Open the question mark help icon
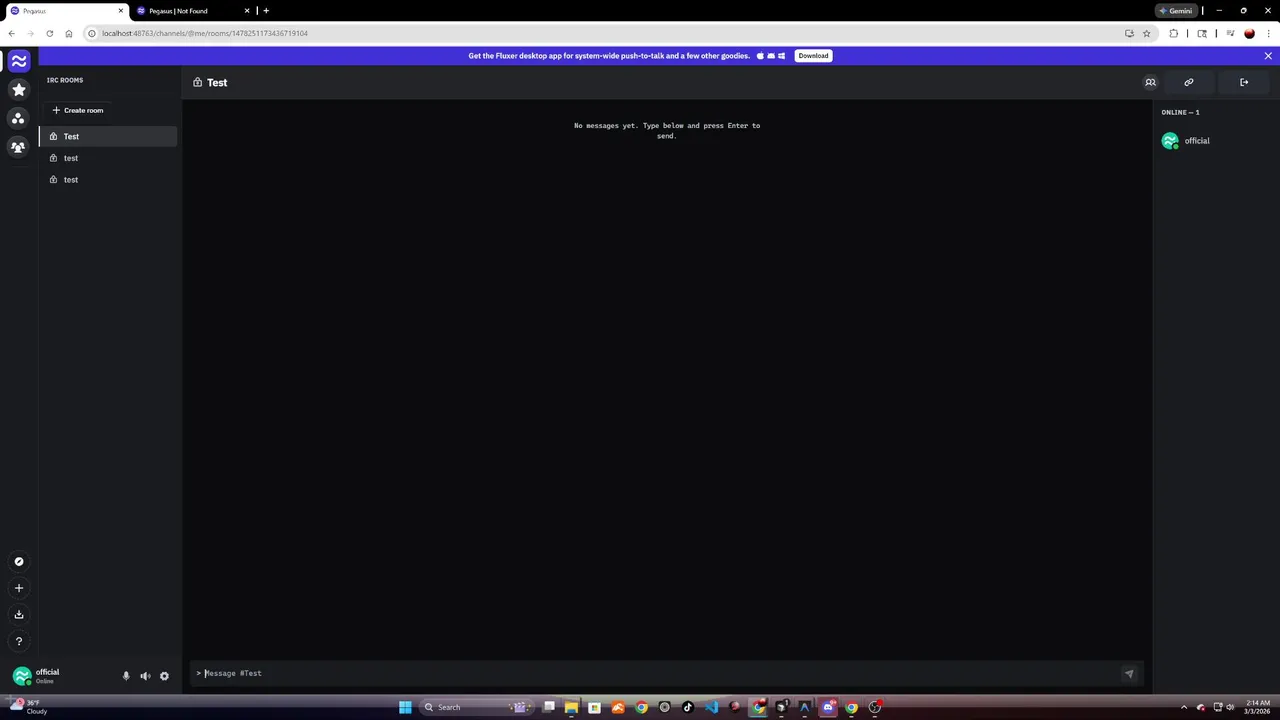This screenshot has height=720, width=1280. [18, 642]
